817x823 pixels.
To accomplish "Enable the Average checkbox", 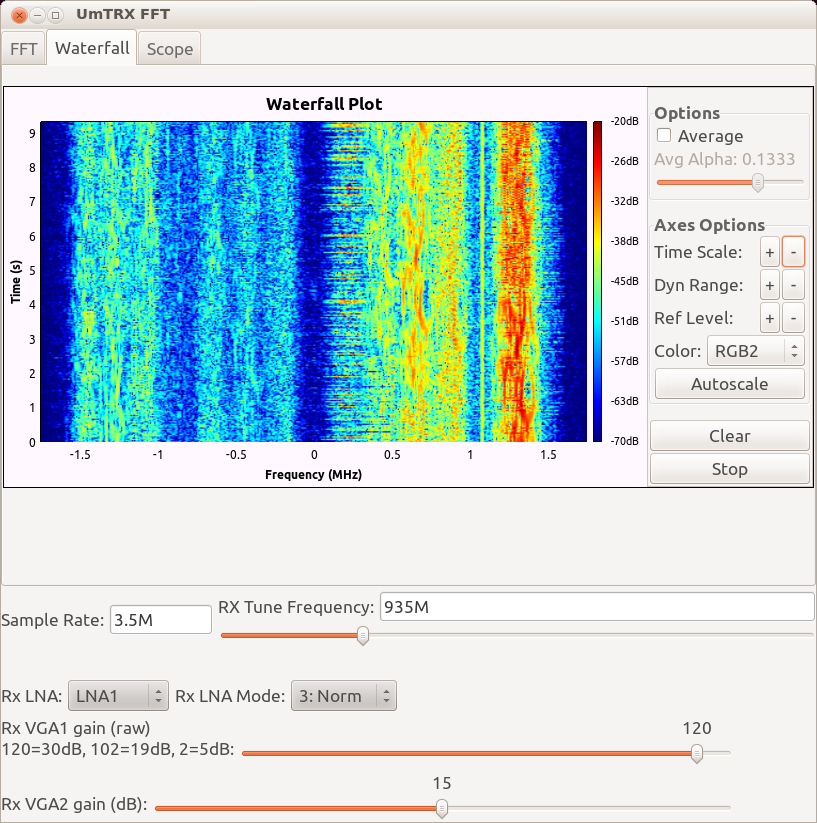I will (x=664, y=135).
